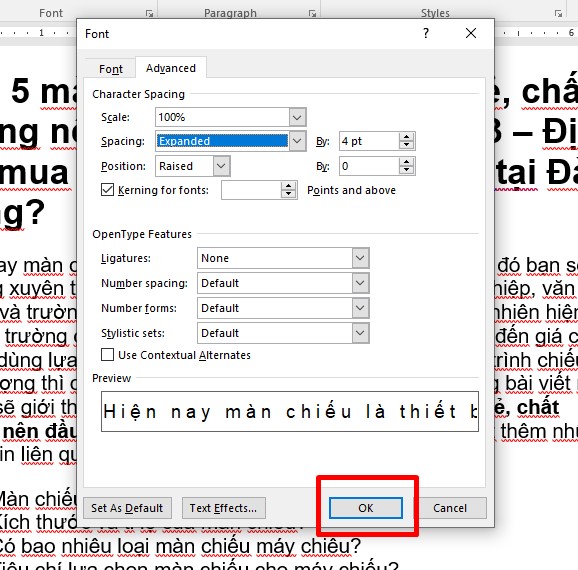Click the Help question mark icon

pyautogui.click(x=426, y=33)
